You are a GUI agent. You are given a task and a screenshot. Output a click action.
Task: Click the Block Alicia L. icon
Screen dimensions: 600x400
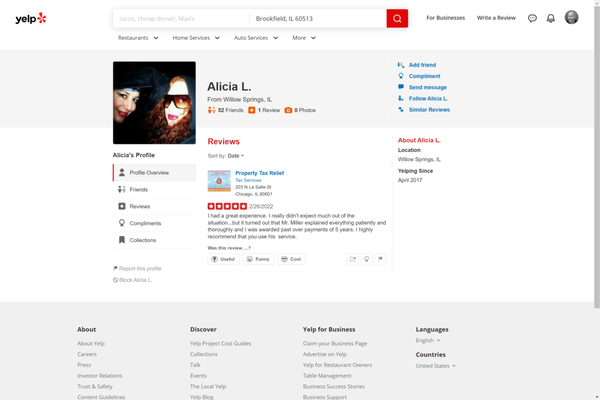(115, 280)
